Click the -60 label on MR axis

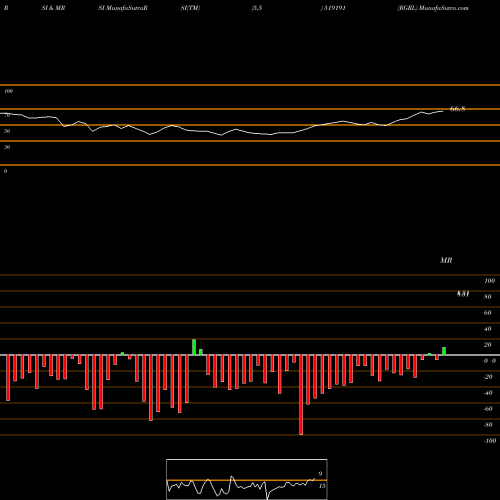[x=488, y=409]
